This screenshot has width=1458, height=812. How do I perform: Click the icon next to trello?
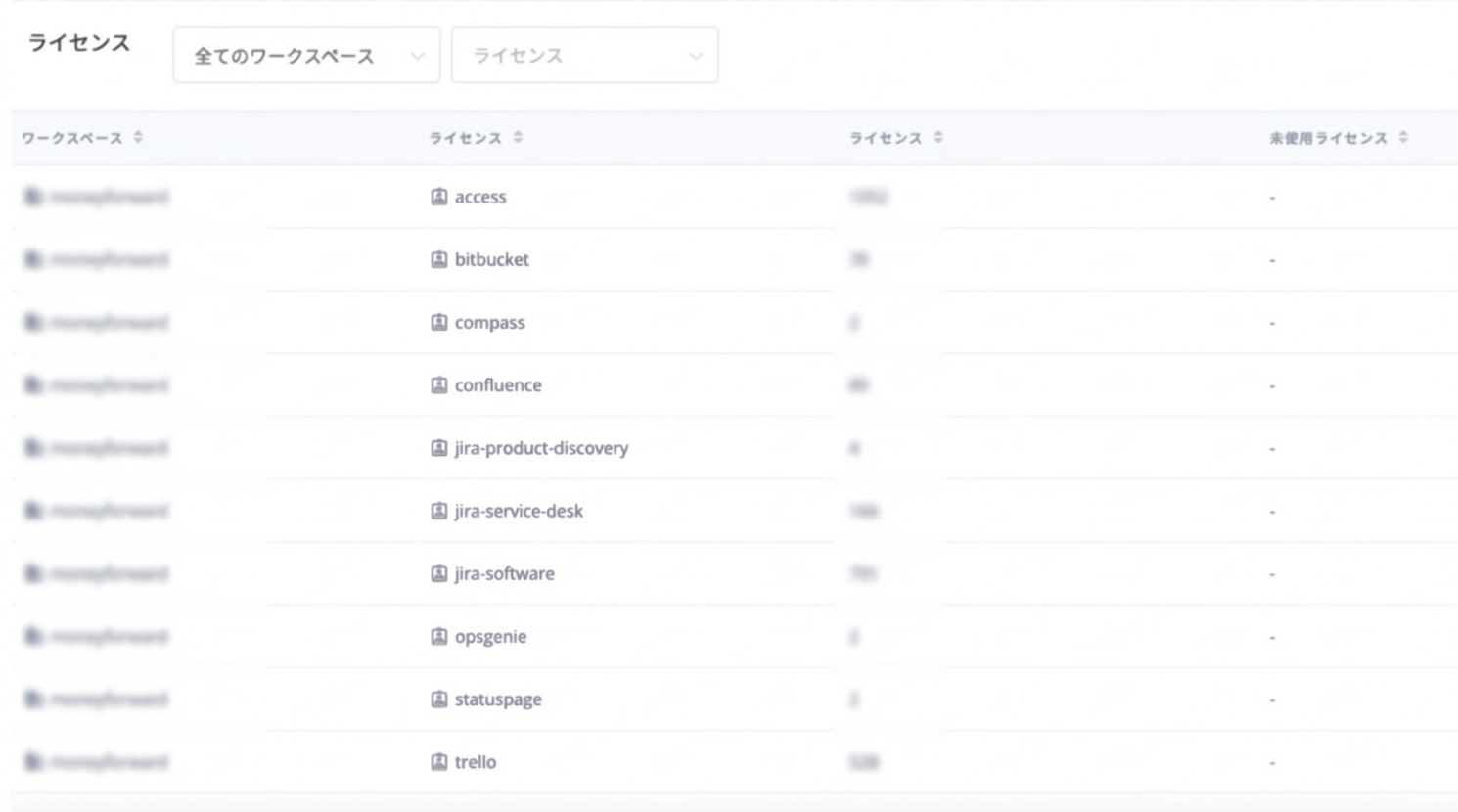(438, 762)
